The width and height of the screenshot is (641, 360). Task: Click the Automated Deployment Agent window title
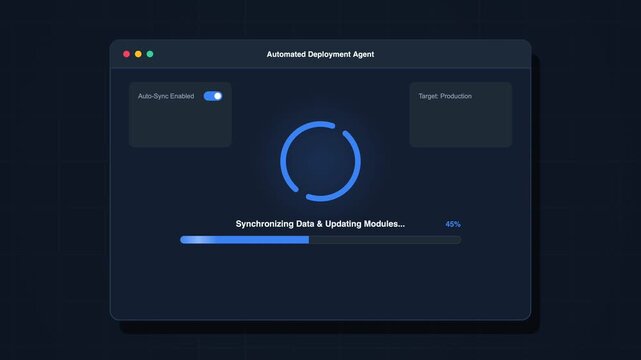coord(320,54)
